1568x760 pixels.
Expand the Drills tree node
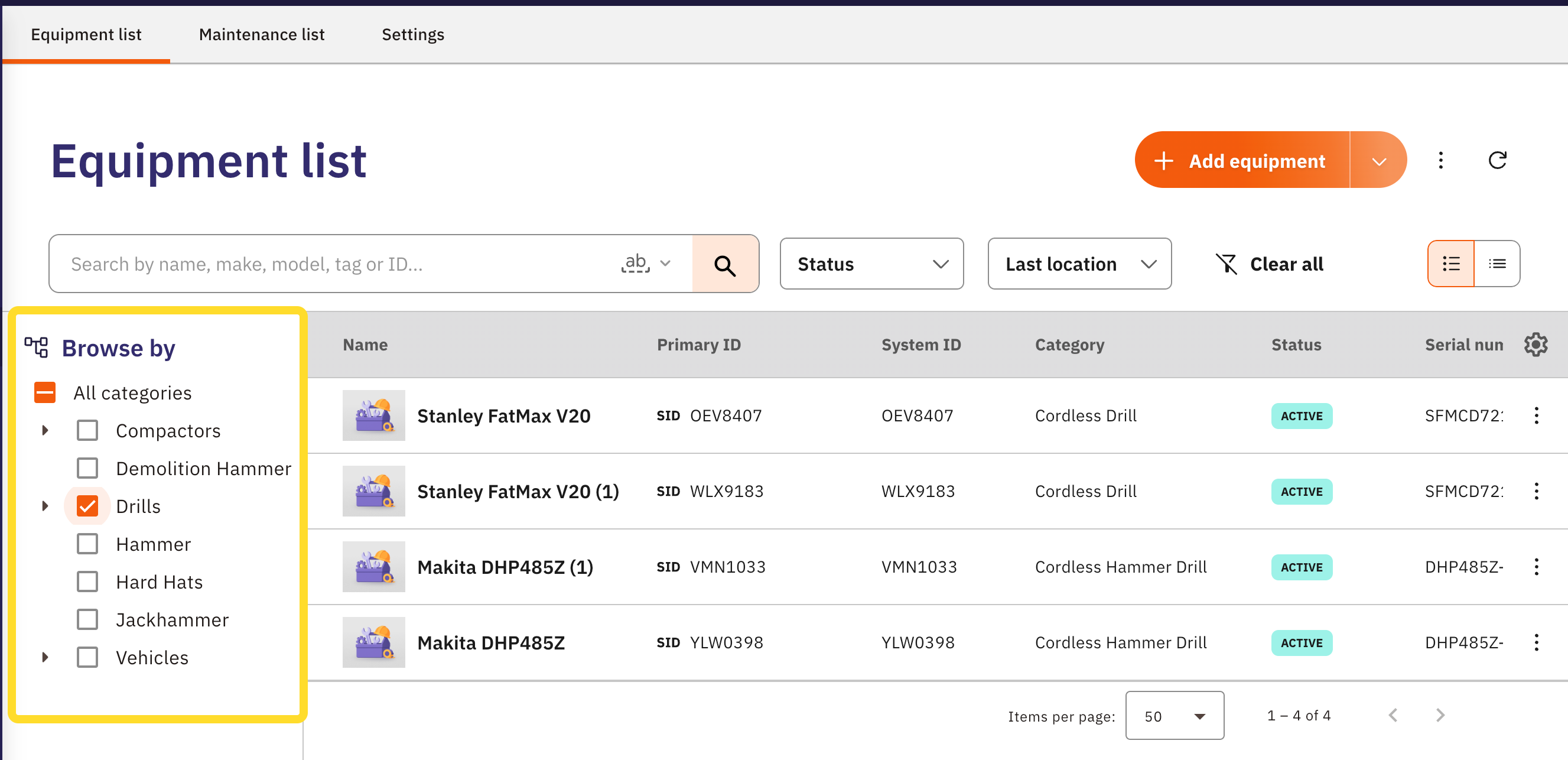coord(45,506)
